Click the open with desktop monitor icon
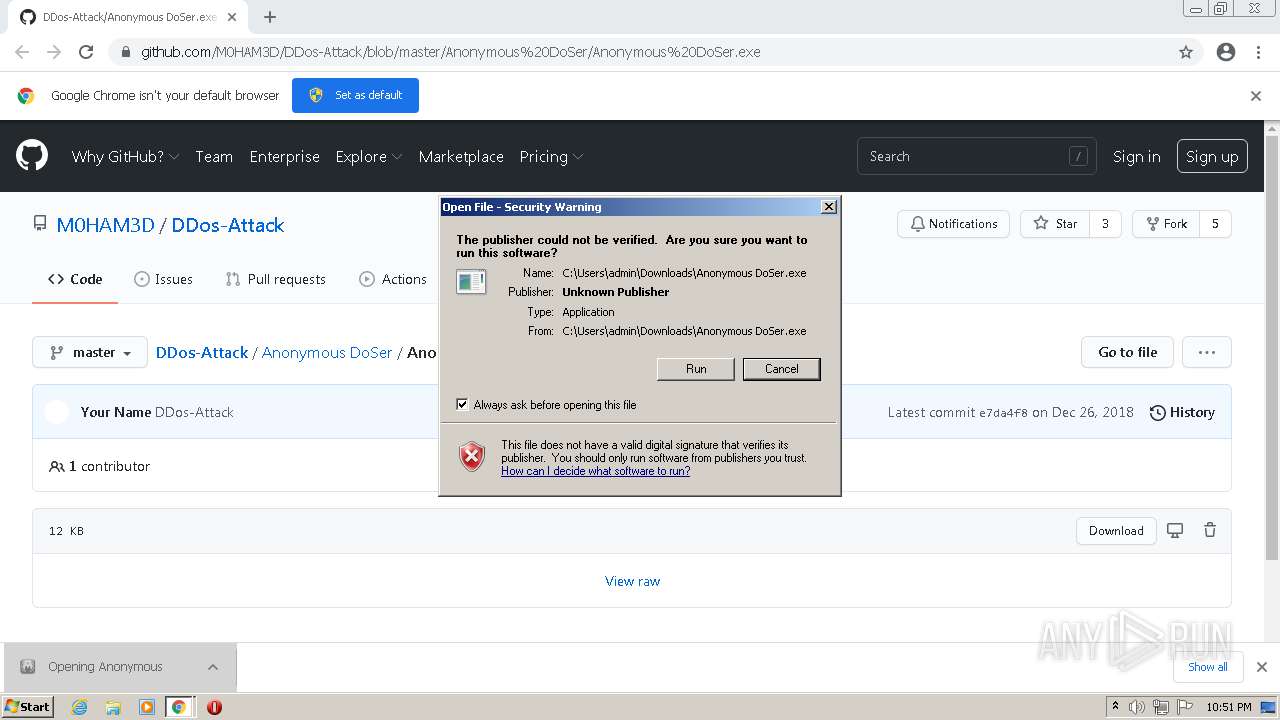This screenshot has height=720, width=1280. 1175,531
